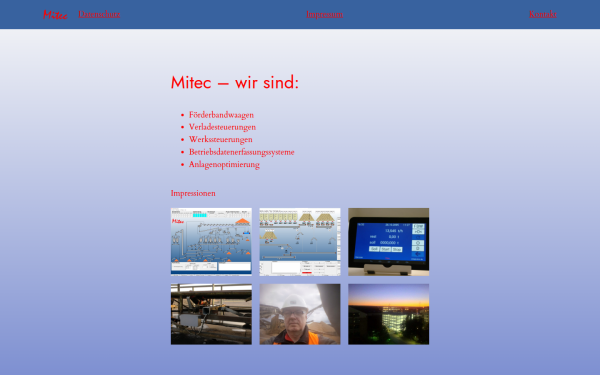Screen dimensions: 600x375
Task: Go to the Kontakt page
Action: pos(543,14)
